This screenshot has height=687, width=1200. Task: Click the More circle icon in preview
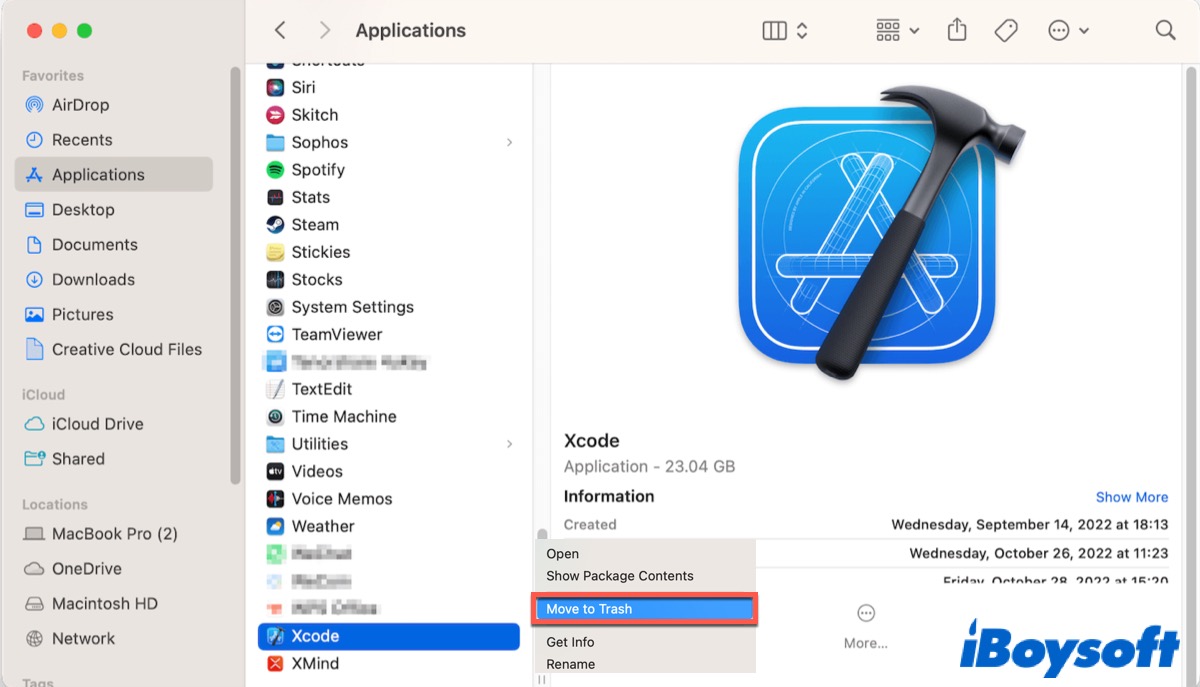(866, 613)
